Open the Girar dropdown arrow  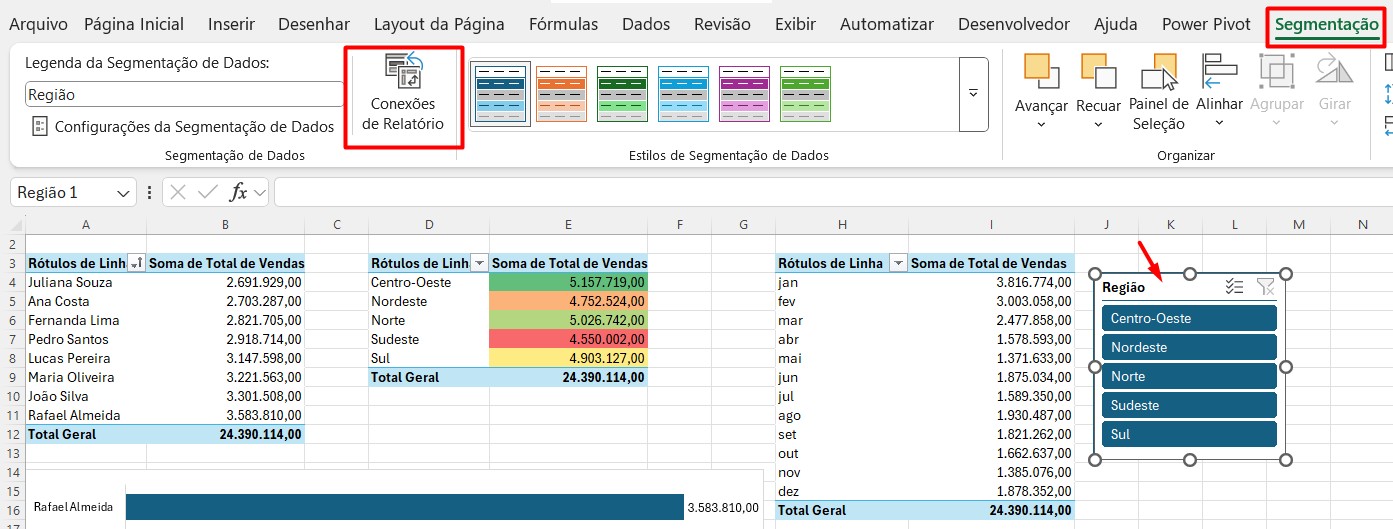point(1334,123)
